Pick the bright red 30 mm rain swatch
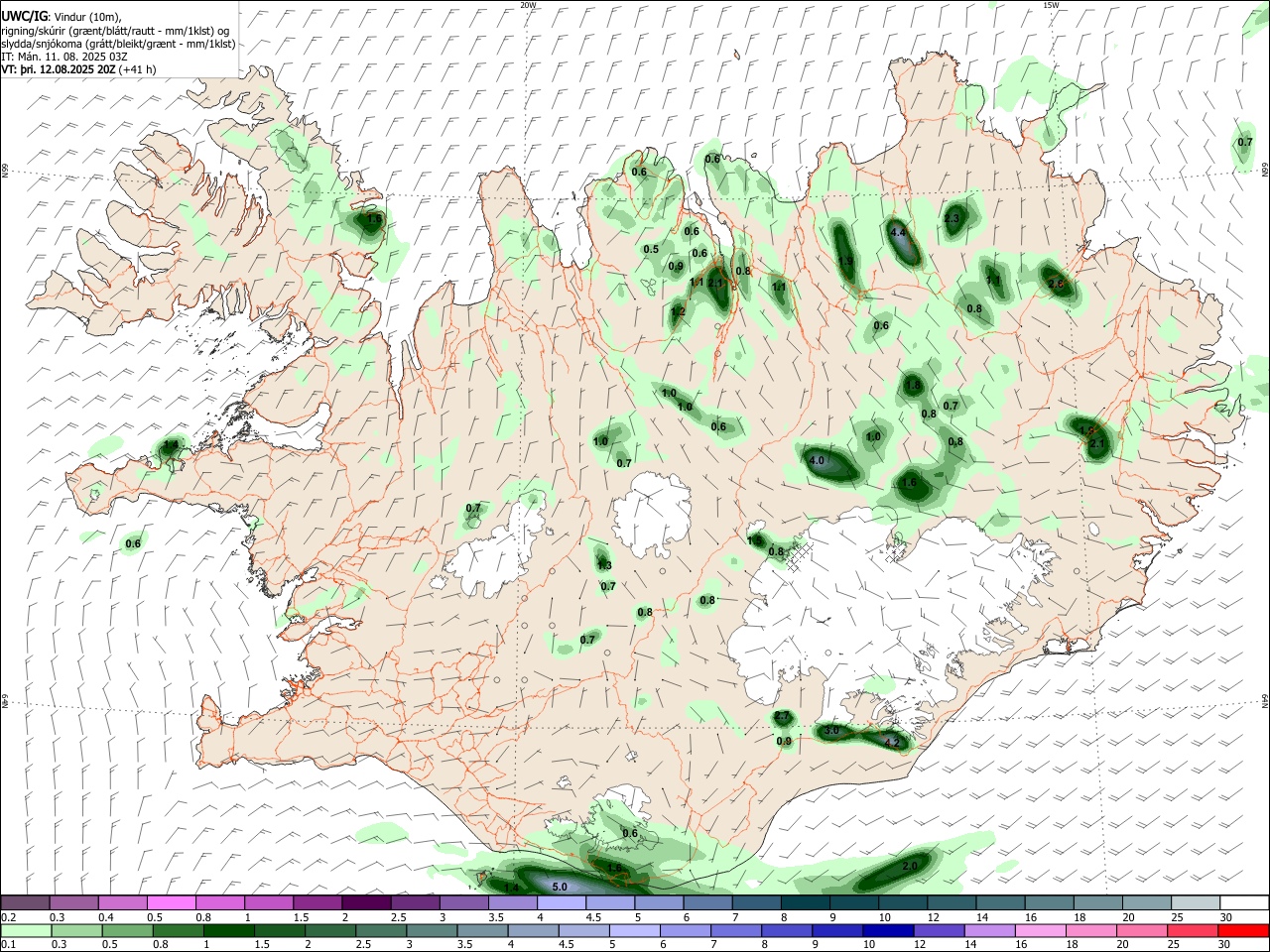This screenshot has width=1270, height=952. point(1243,930)
